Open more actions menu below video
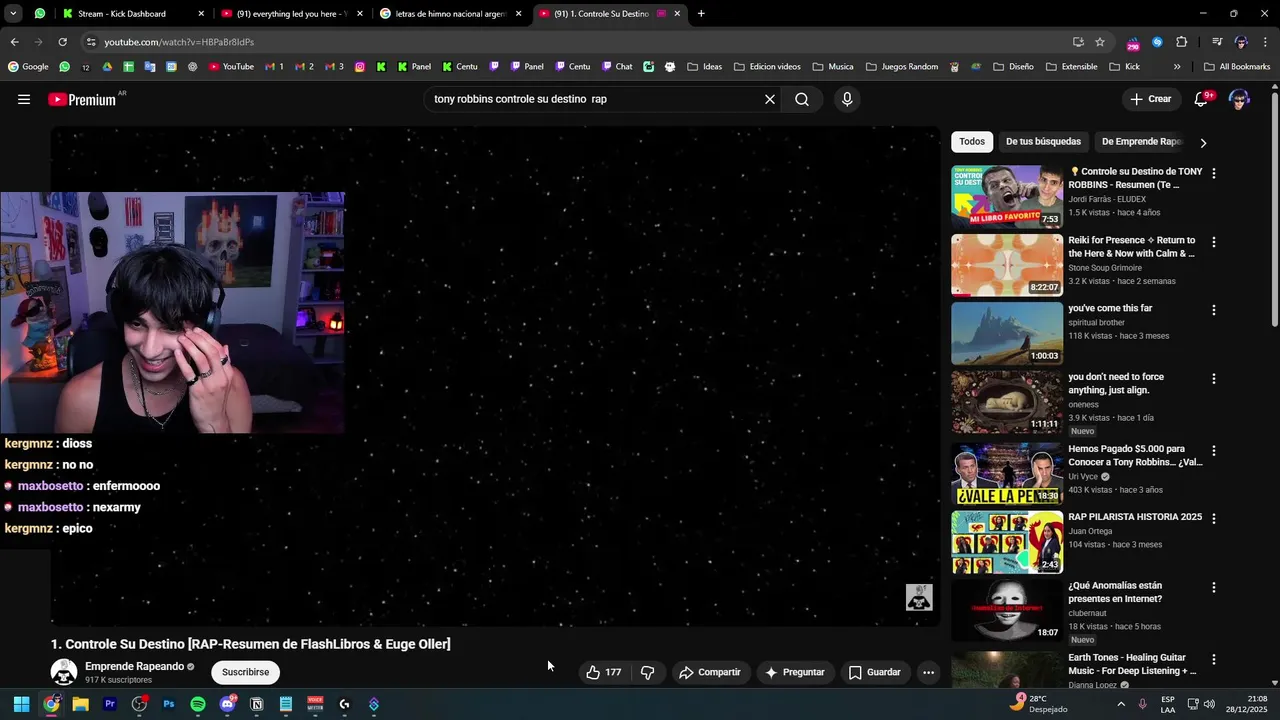This screenshot has width=1280, height=720. pyautogui.click(x=928, y=672)
